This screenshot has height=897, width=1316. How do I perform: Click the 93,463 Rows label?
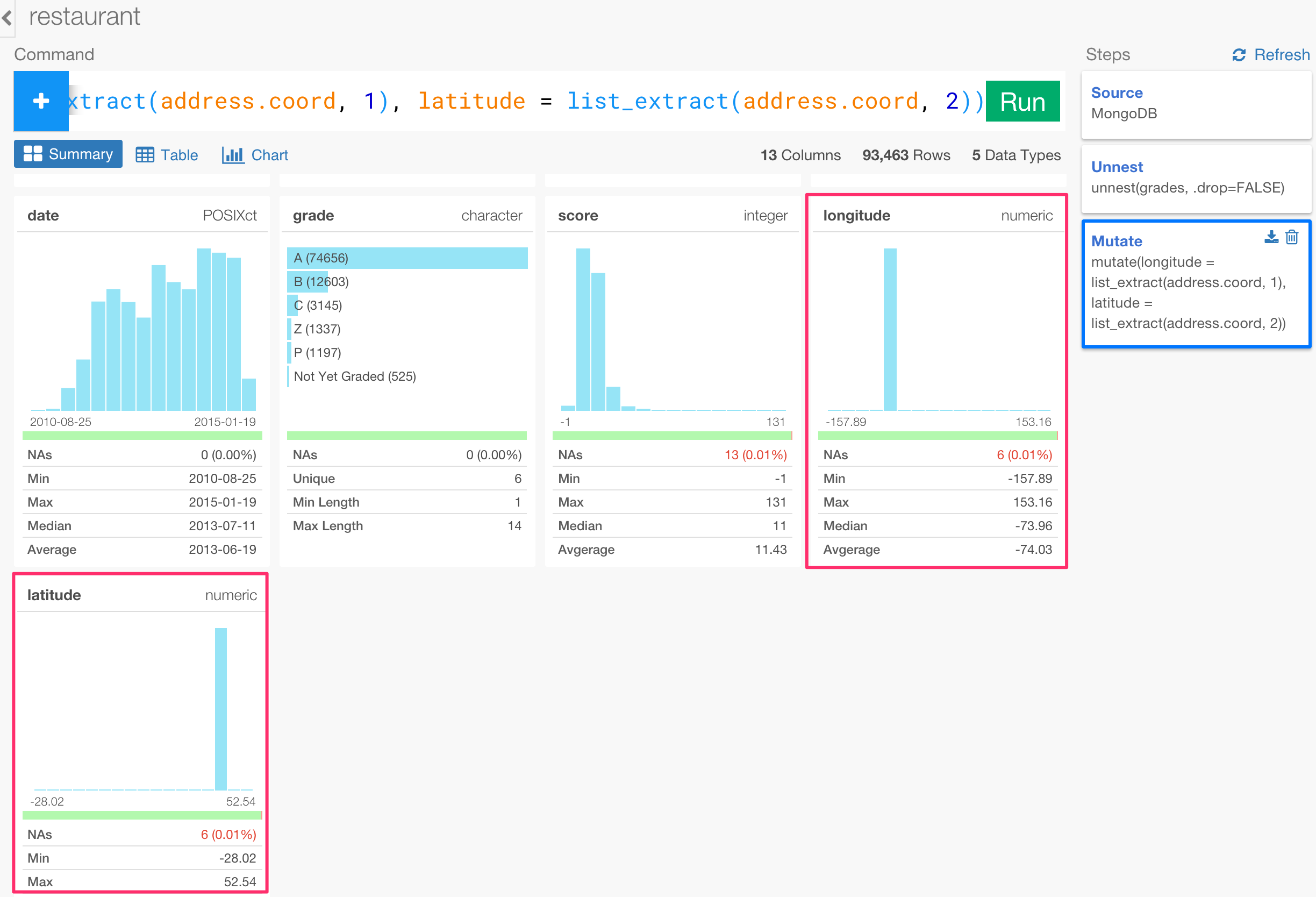[906, 155]
